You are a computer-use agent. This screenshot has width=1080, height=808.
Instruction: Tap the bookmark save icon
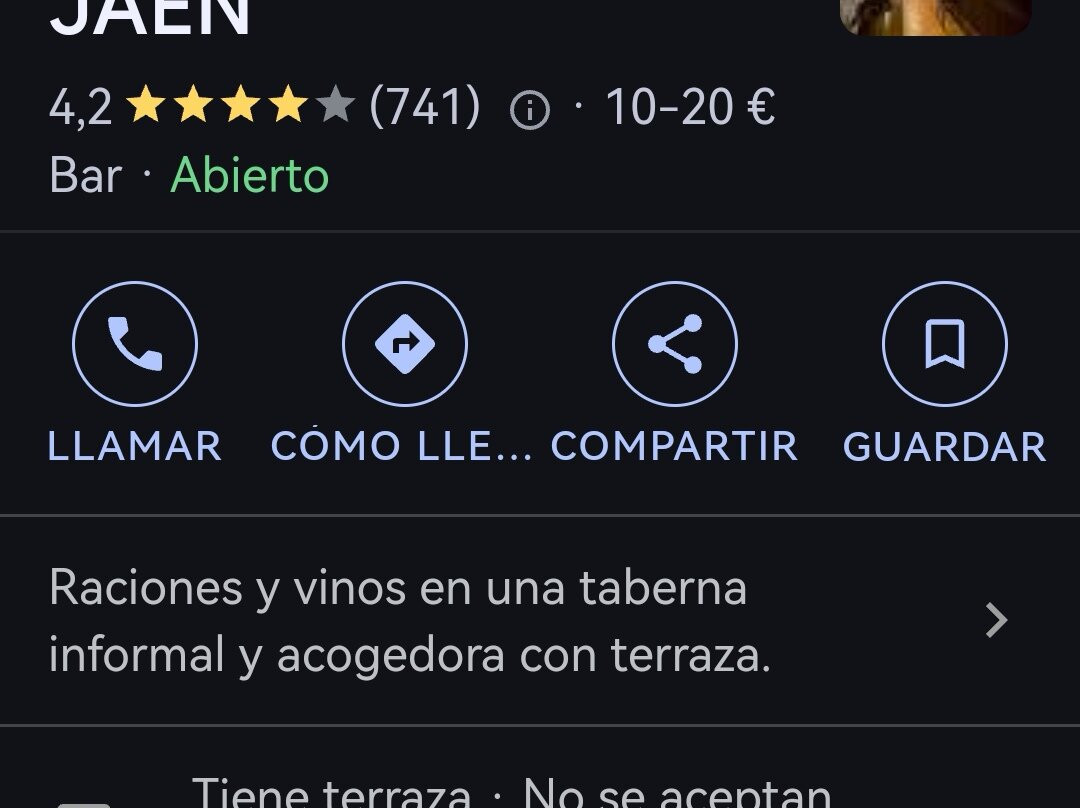[945, 343]
